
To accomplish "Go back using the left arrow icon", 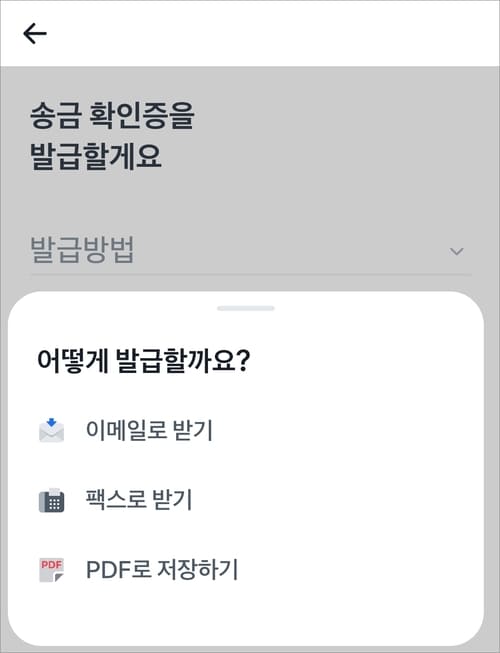I will point(35,33).
